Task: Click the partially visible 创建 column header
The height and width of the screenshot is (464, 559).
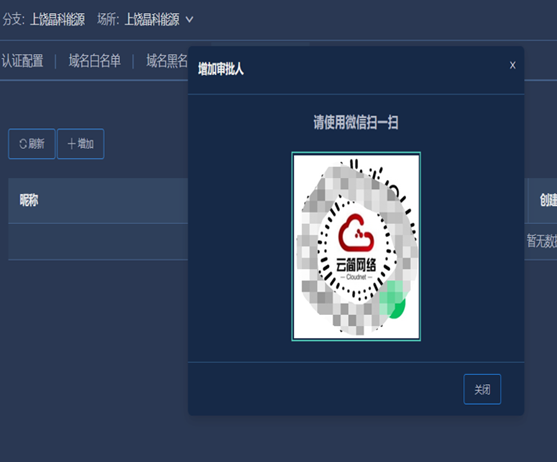Action: coord(549,201)
